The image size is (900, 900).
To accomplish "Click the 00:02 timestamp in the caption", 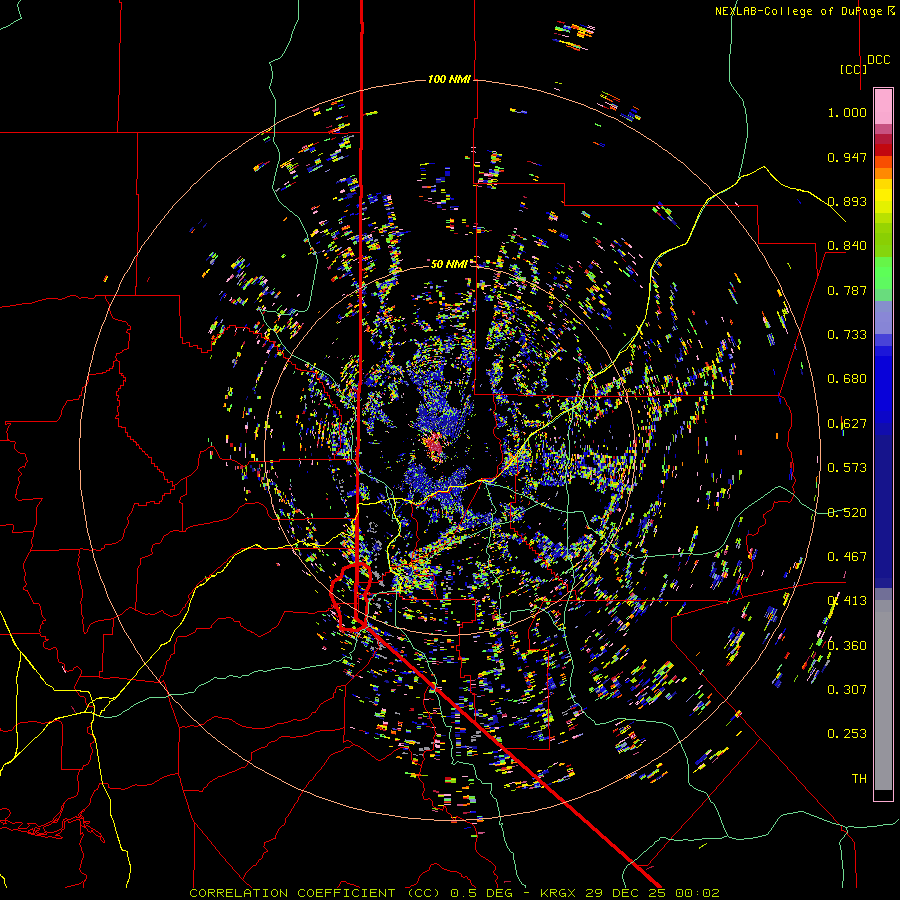I will [x=697, y=893].
